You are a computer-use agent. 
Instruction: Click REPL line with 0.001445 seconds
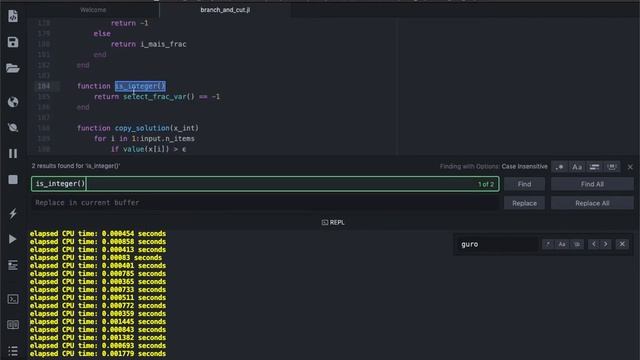pyautogui.click(x=98, y=322)
